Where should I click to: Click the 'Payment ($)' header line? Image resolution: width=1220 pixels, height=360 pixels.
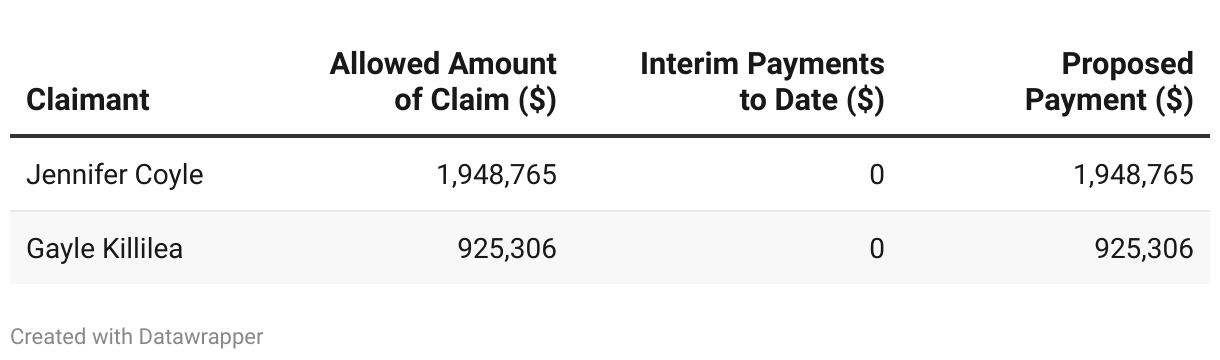[1110, 100]
